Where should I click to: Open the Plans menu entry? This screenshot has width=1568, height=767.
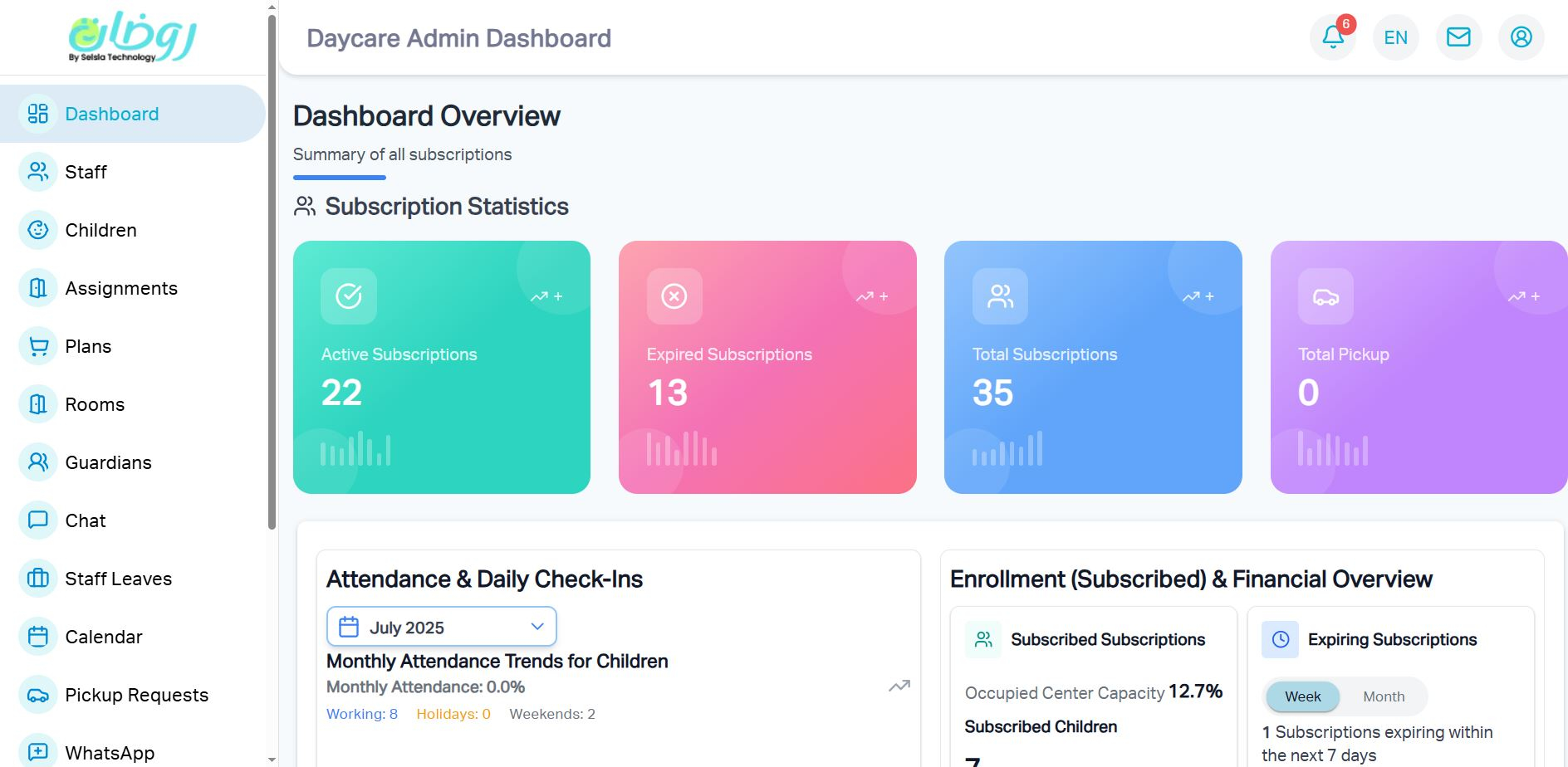(x=87, y=346)
